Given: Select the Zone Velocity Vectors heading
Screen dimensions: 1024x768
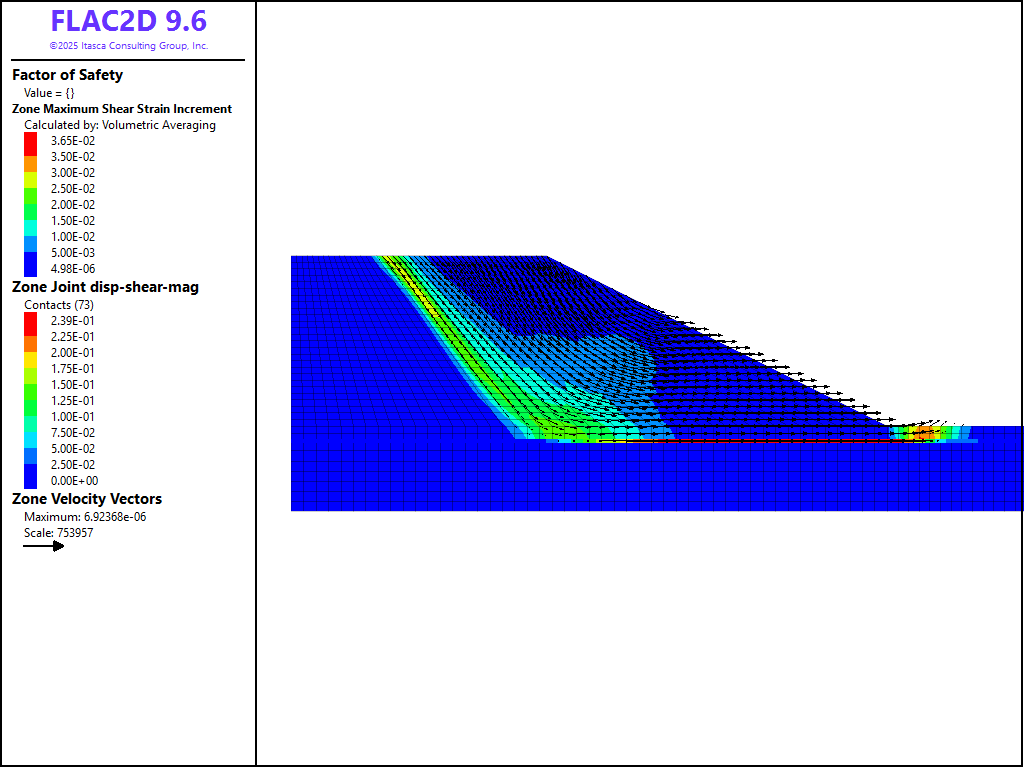Looking at the screenshot, I should click(x=87, y=499).
